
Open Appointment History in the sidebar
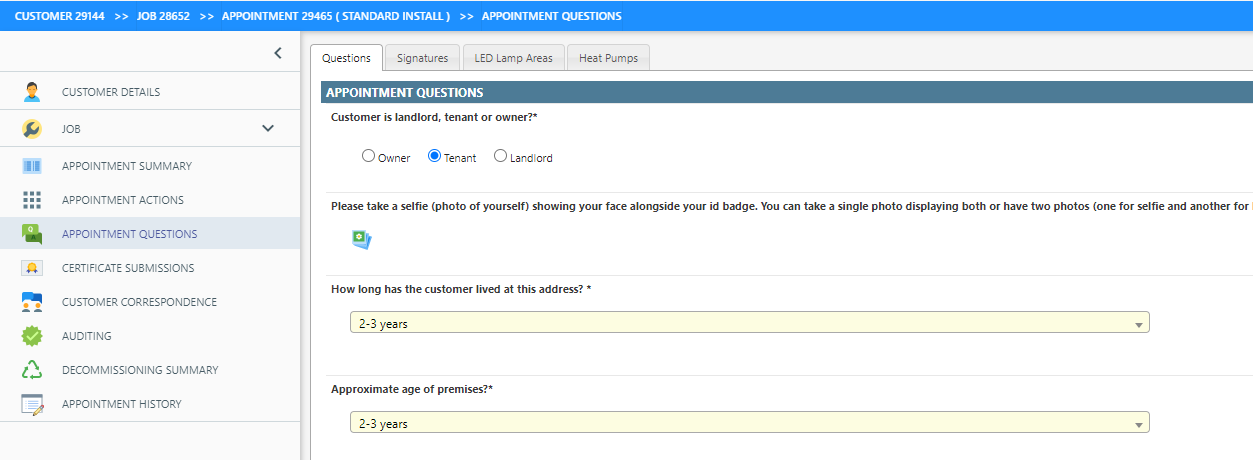click(122, 404)
